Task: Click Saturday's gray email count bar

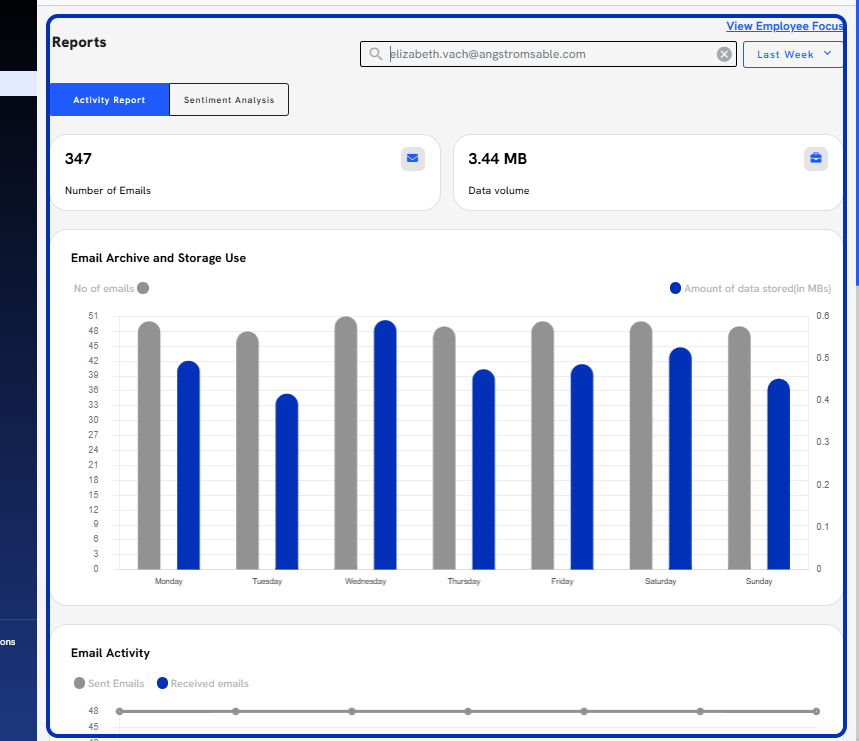Action: point(641,445)
